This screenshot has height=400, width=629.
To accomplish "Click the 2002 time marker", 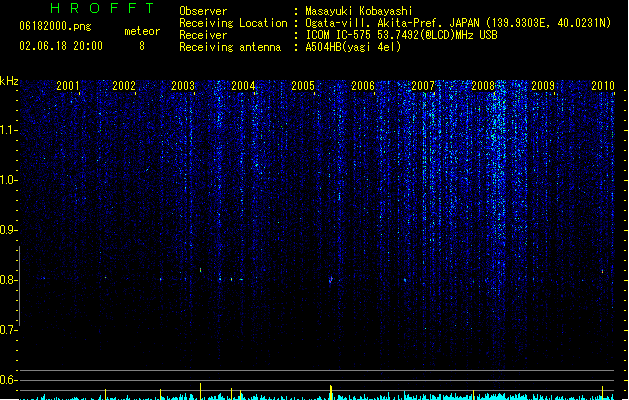I will tap(124, 86).
